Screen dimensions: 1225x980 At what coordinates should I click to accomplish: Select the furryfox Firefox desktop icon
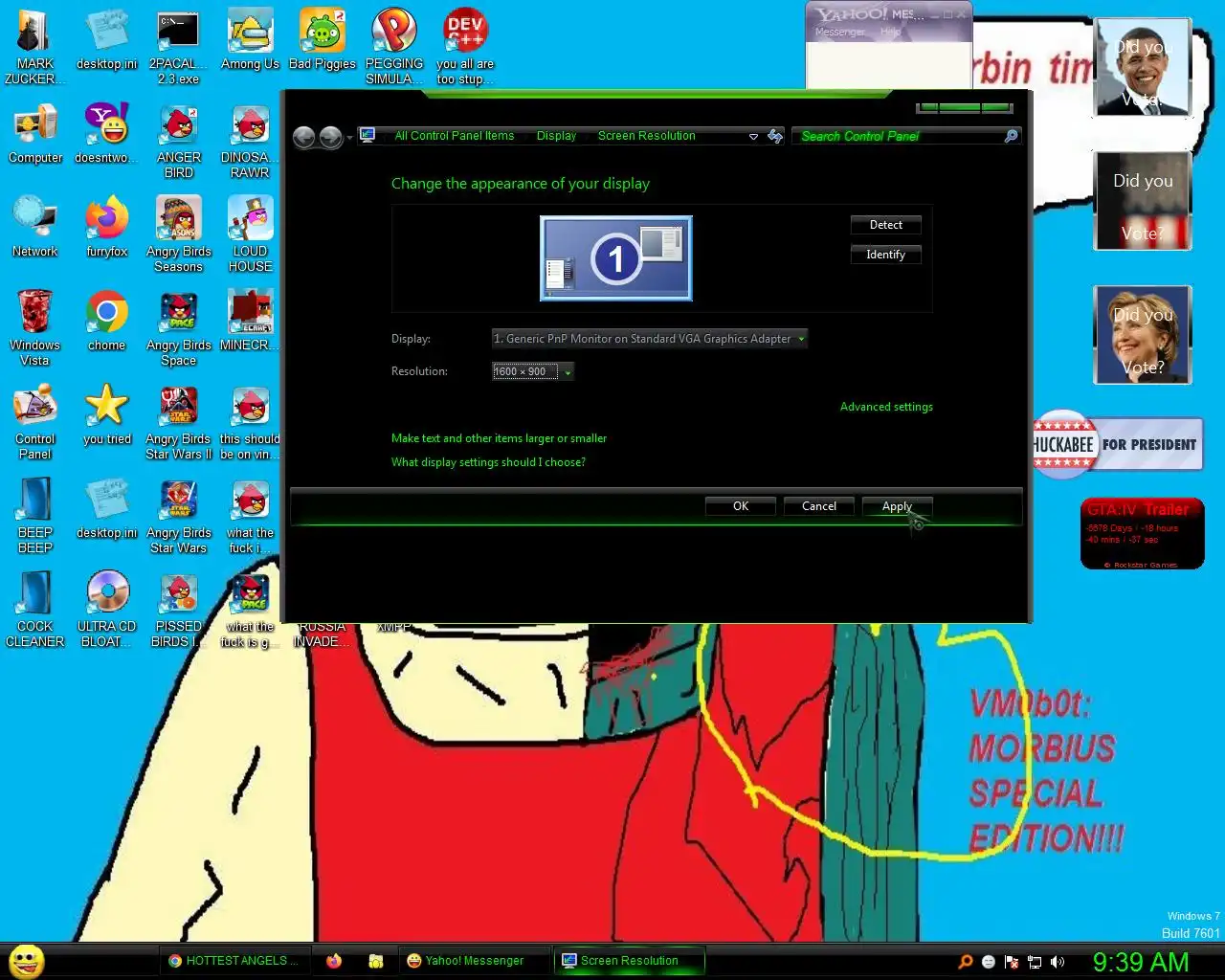pos(106,228)
